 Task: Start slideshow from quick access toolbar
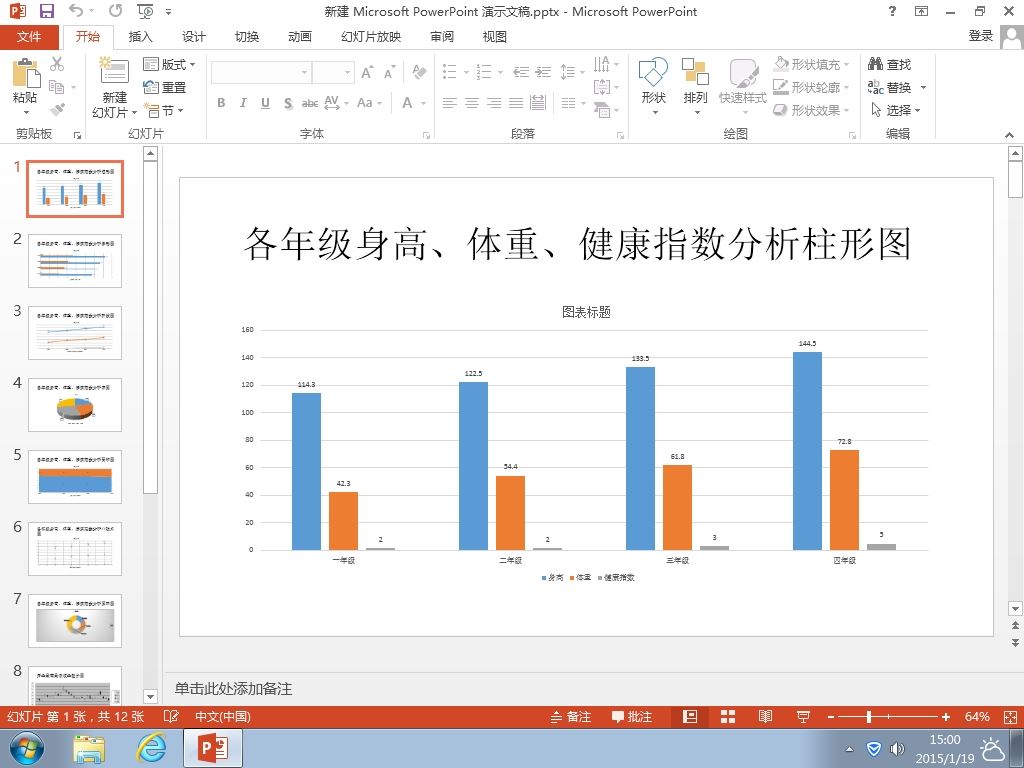[x=145, y=11]
